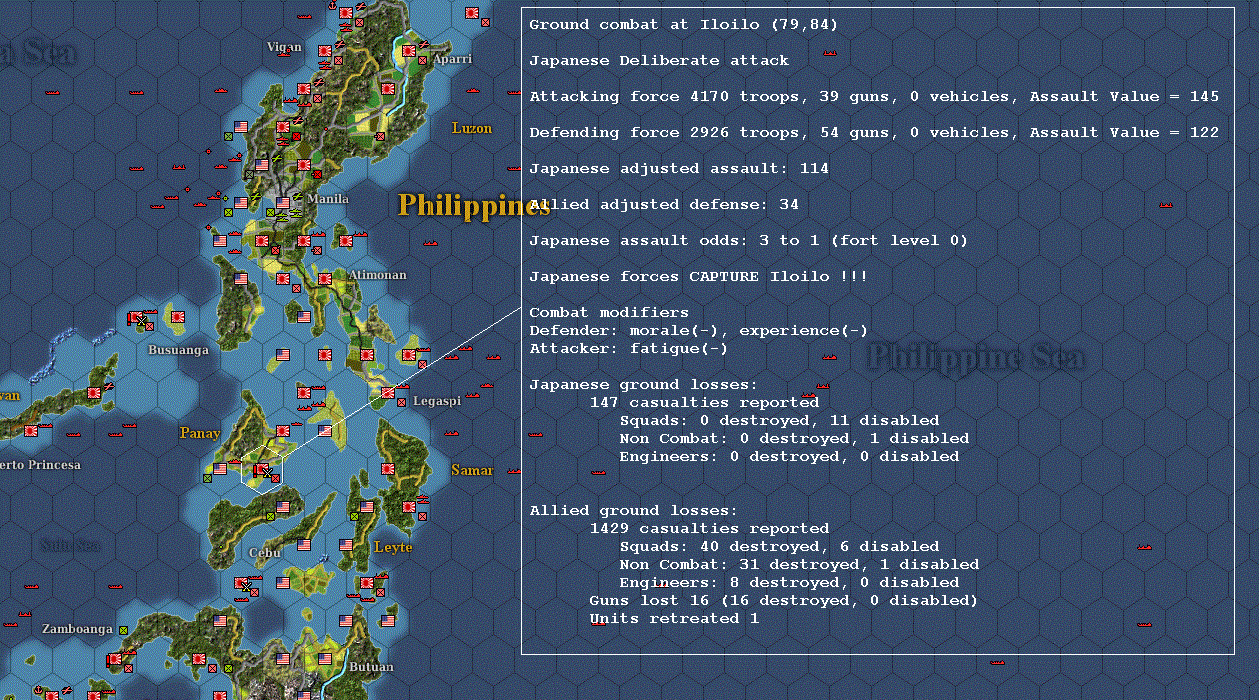Click the 'Defending force 2926 troops' line
Viewport: 1259px width, 700px height.
point(874,133)
